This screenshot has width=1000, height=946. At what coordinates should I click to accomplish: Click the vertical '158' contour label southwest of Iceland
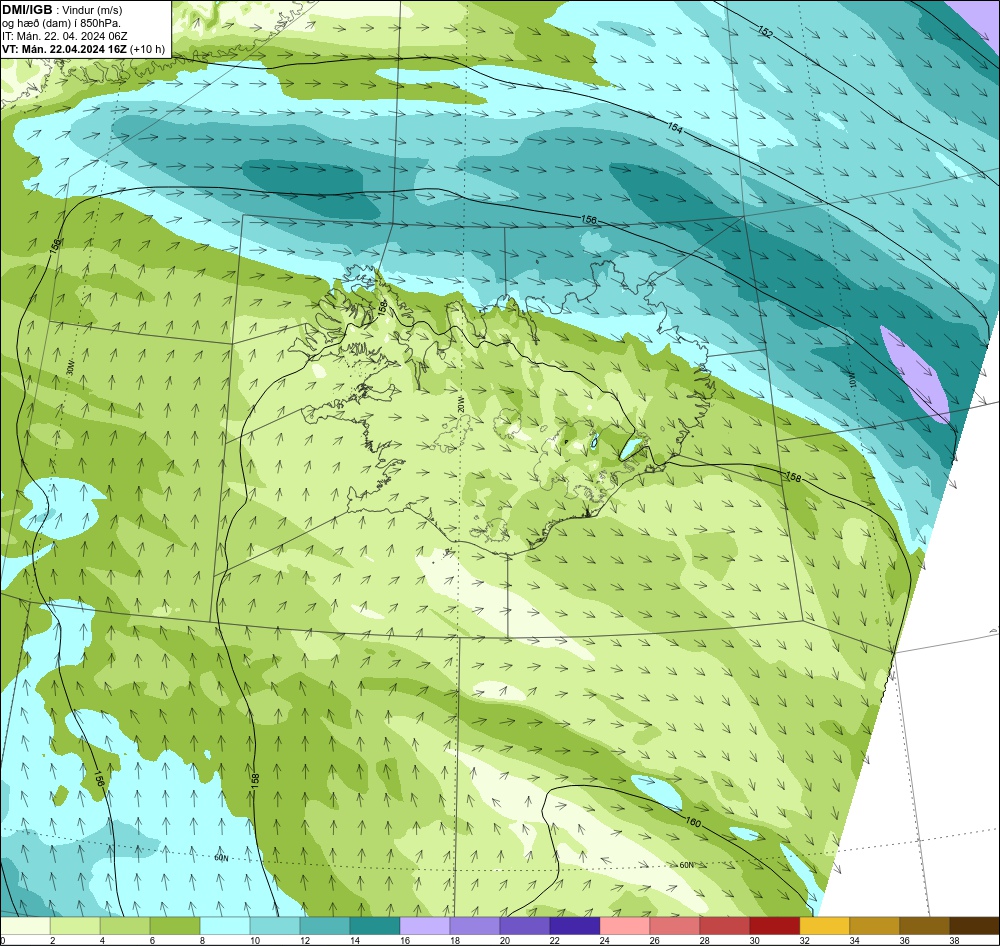[254, 779]
